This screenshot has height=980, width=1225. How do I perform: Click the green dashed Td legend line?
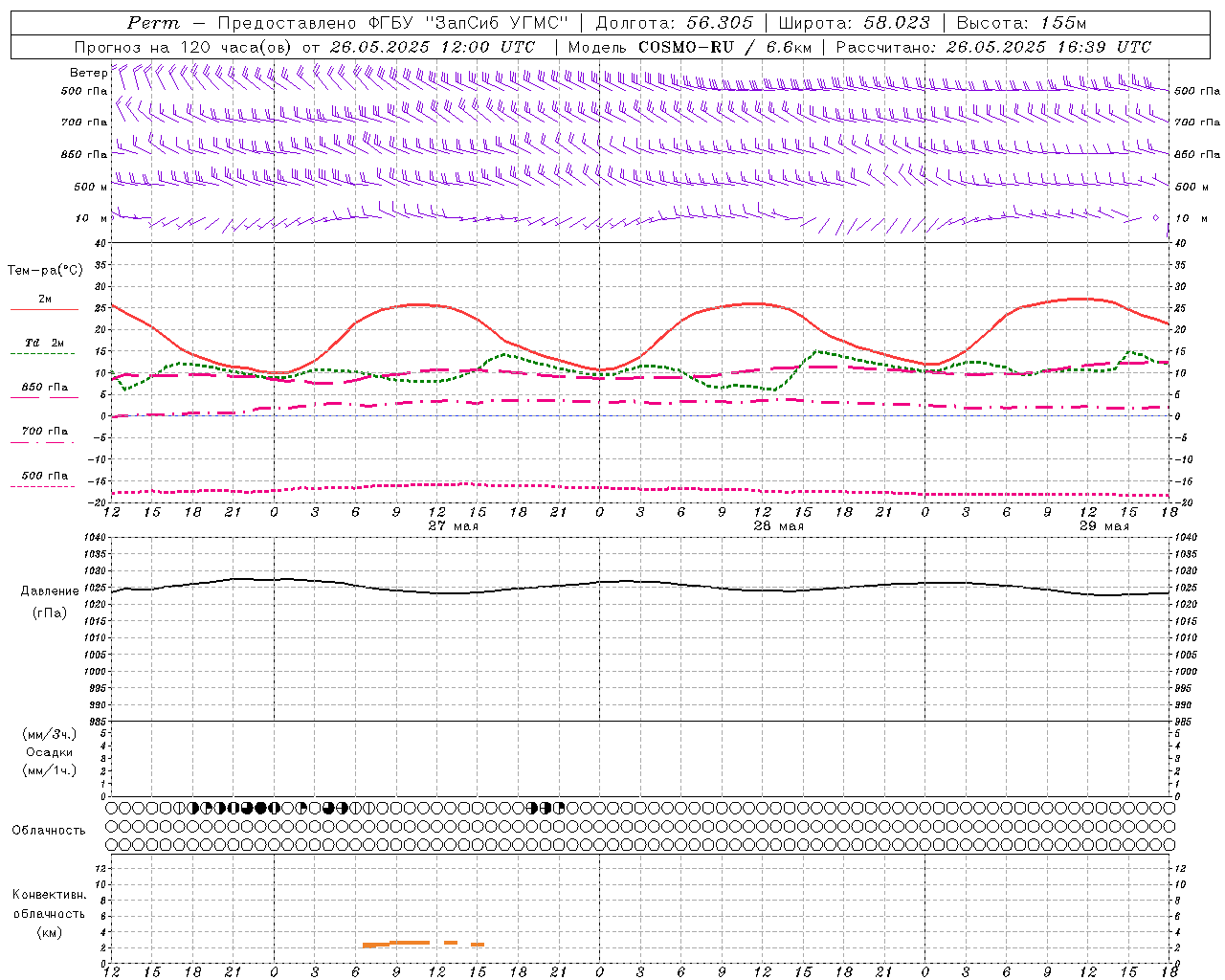click(x=42, y=354)
